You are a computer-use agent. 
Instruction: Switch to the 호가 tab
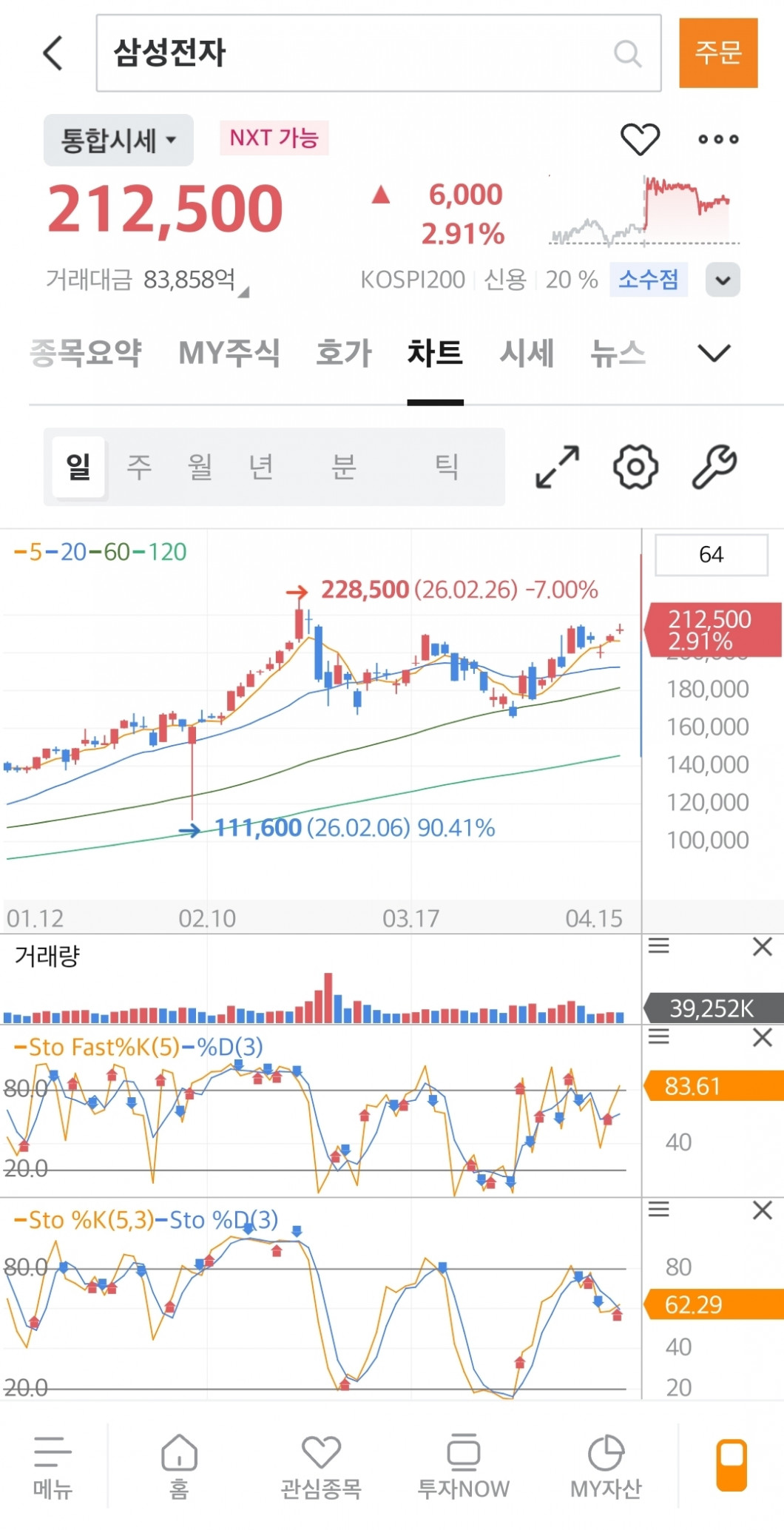(x=343, y=353)
